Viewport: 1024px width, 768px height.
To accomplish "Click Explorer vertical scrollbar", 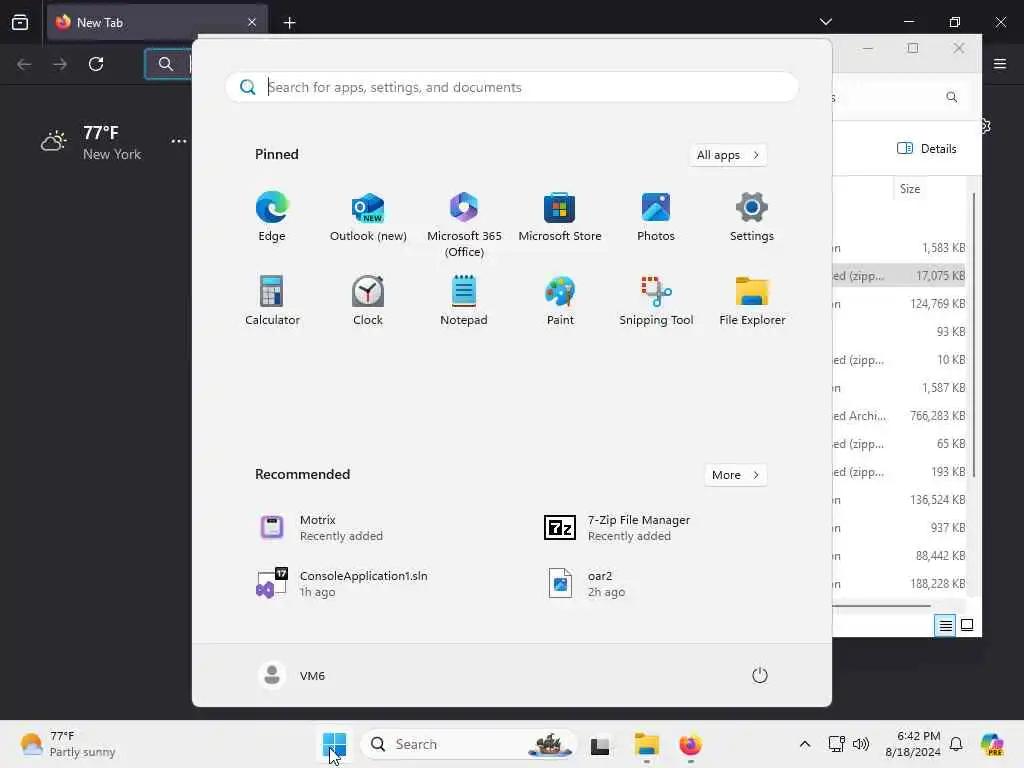I will [973, 334].
